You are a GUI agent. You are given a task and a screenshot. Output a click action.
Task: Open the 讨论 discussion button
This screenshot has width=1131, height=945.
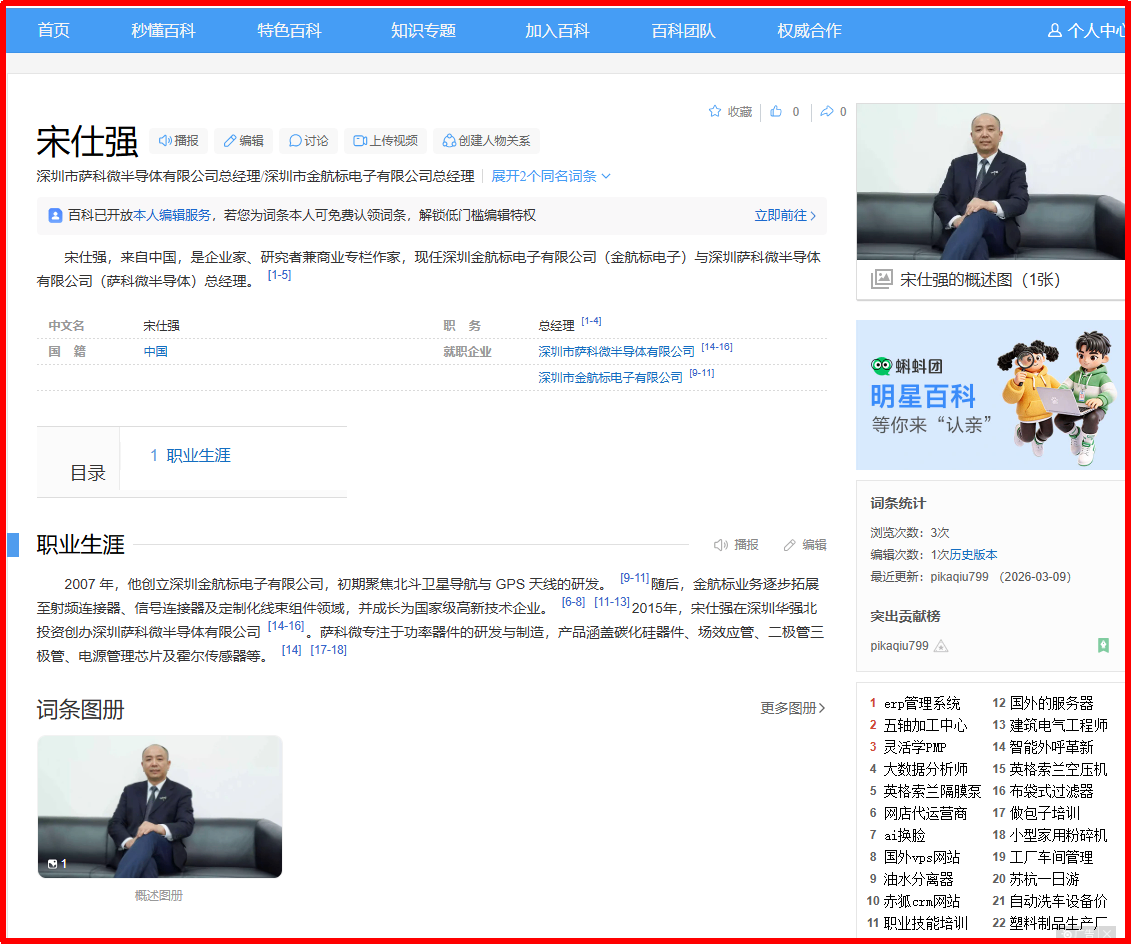click(308, 141)
